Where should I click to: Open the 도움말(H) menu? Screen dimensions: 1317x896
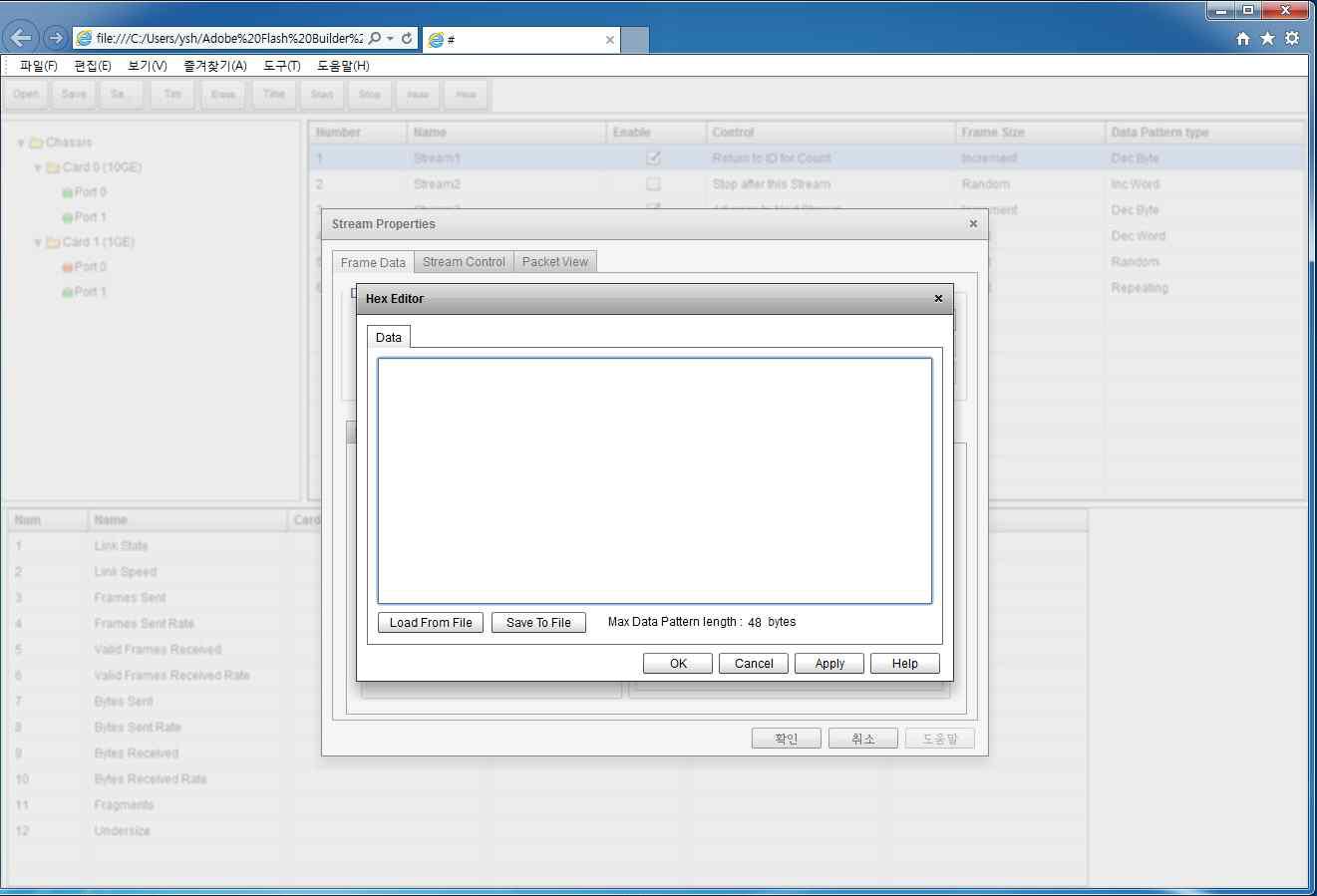click(x=343, y=66)
